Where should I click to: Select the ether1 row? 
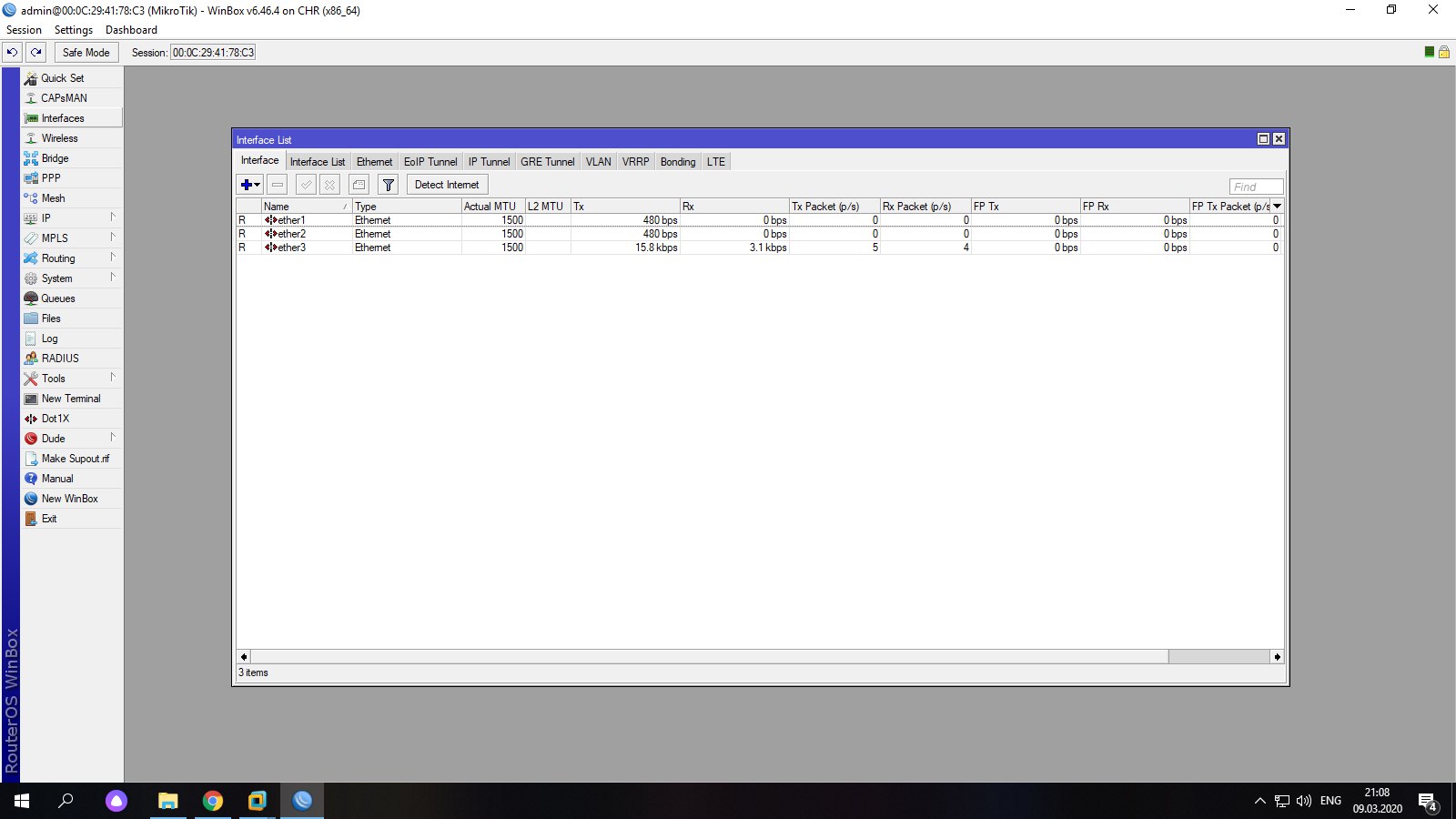(x=759, y=220)
